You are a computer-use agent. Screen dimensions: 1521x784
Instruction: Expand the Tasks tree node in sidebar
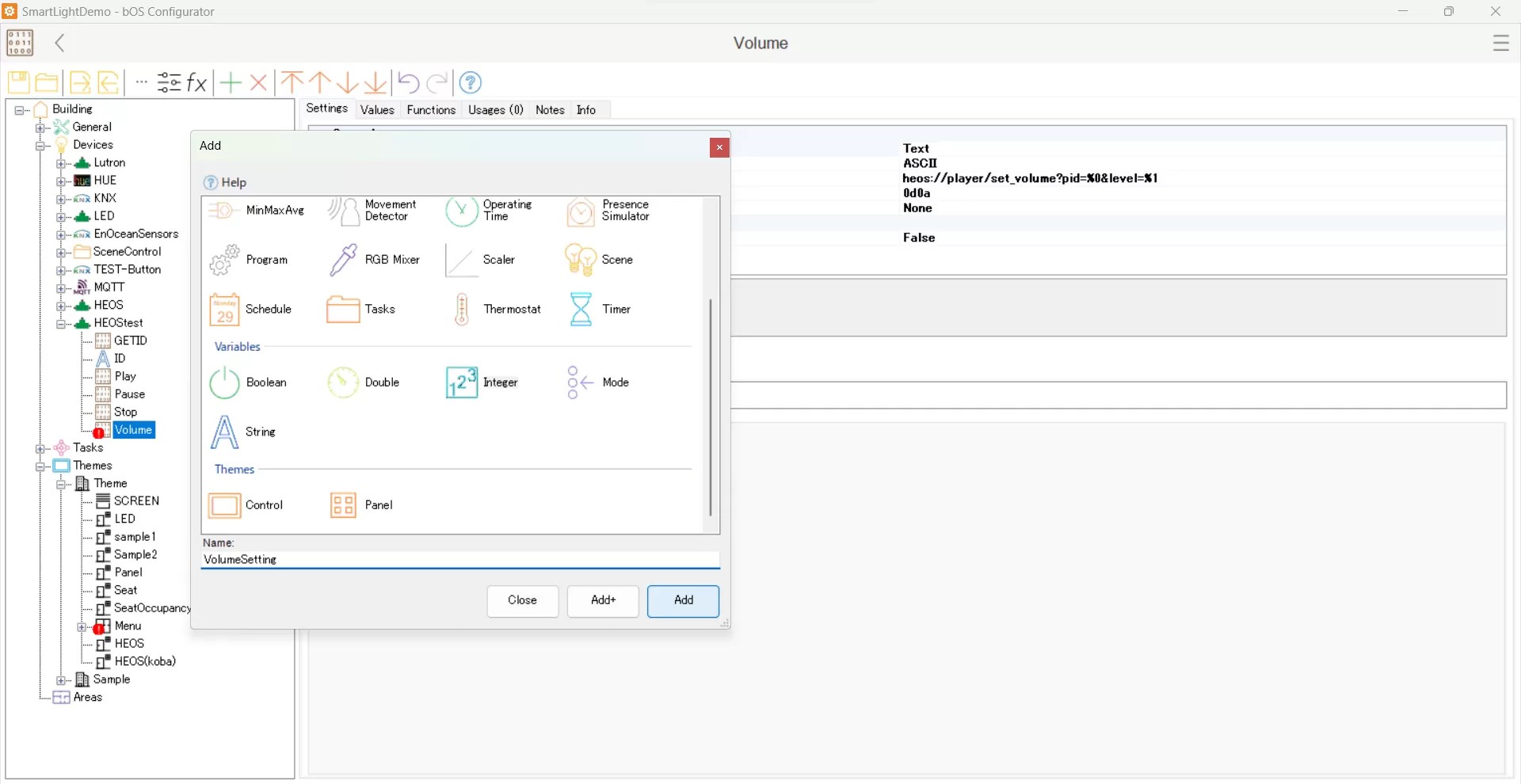point(40,448)
